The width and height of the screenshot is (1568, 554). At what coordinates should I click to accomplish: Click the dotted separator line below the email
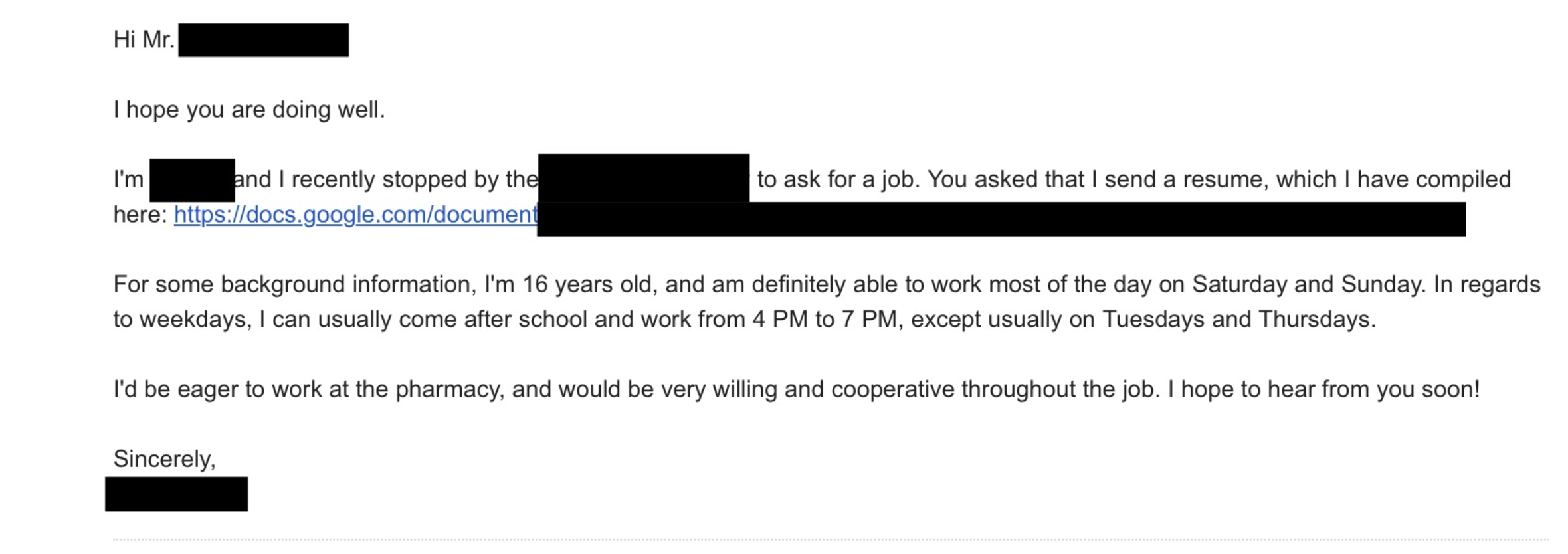(x=831, y=539)
